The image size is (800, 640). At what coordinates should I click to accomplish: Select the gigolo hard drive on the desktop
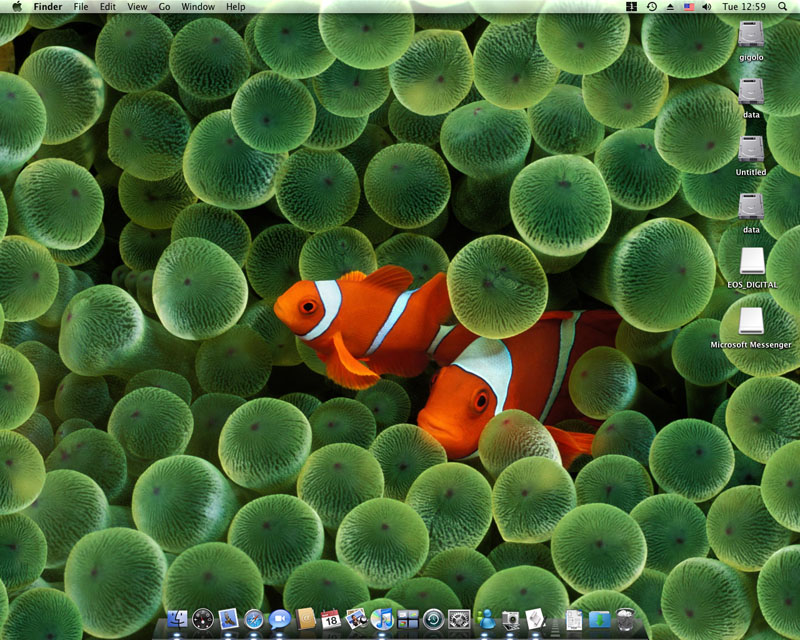751,34
